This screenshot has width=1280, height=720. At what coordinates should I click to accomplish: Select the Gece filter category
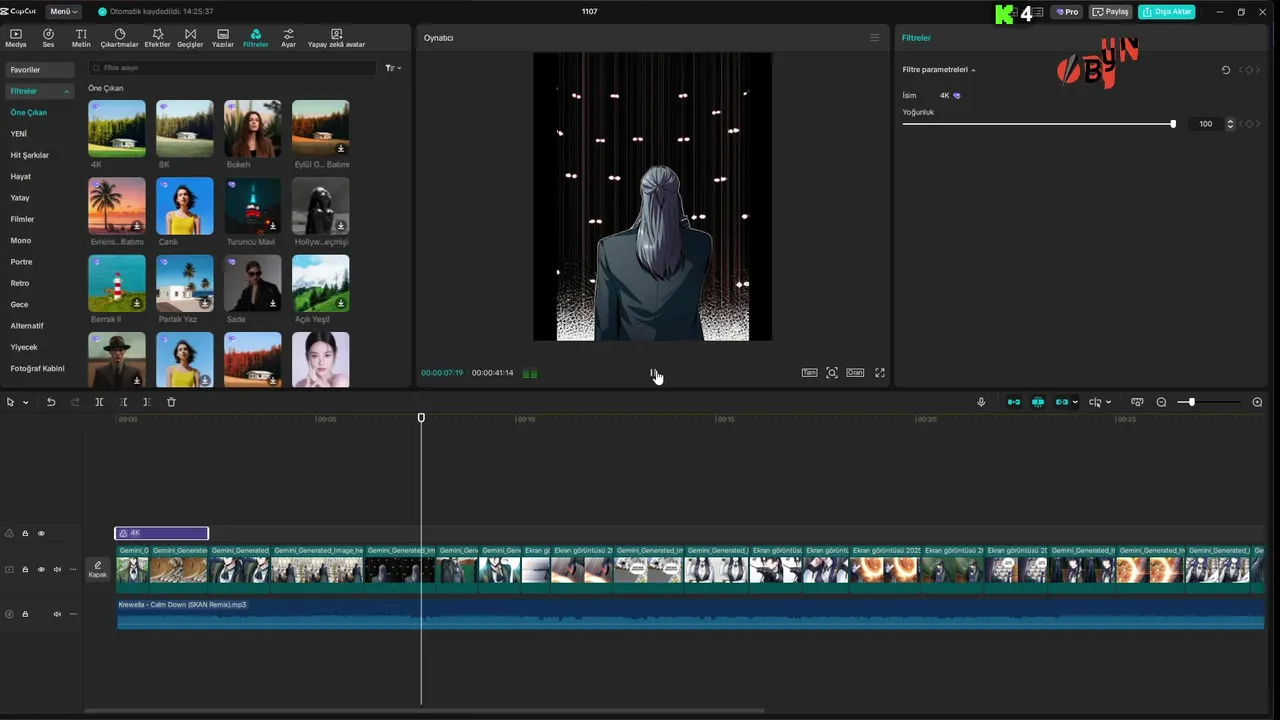(x=19, y=304)
